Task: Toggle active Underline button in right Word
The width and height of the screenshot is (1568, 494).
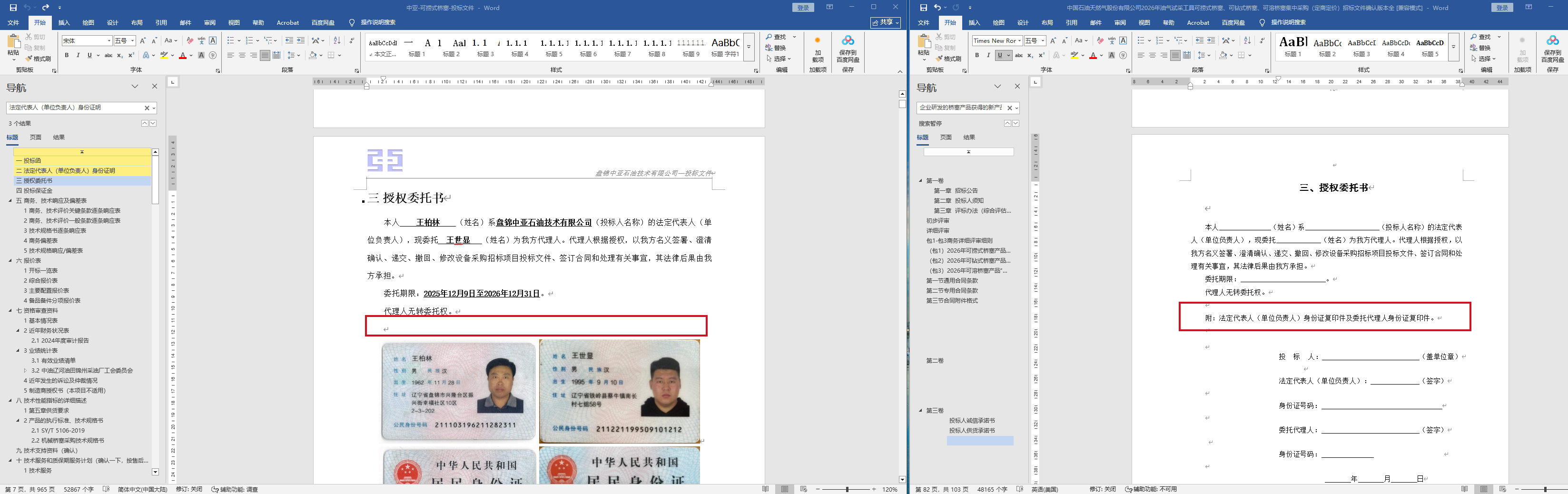Action: coord(999,55)
